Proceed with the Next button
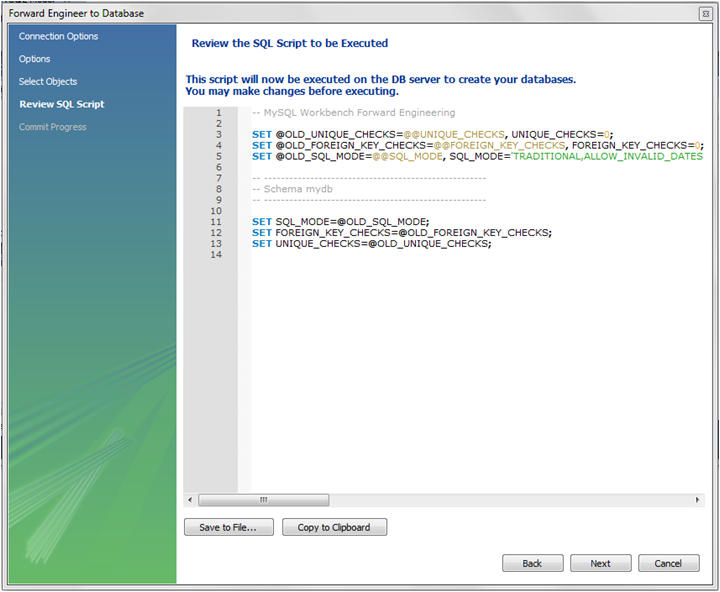The image size is (720, 592). [x=600, y=563]
